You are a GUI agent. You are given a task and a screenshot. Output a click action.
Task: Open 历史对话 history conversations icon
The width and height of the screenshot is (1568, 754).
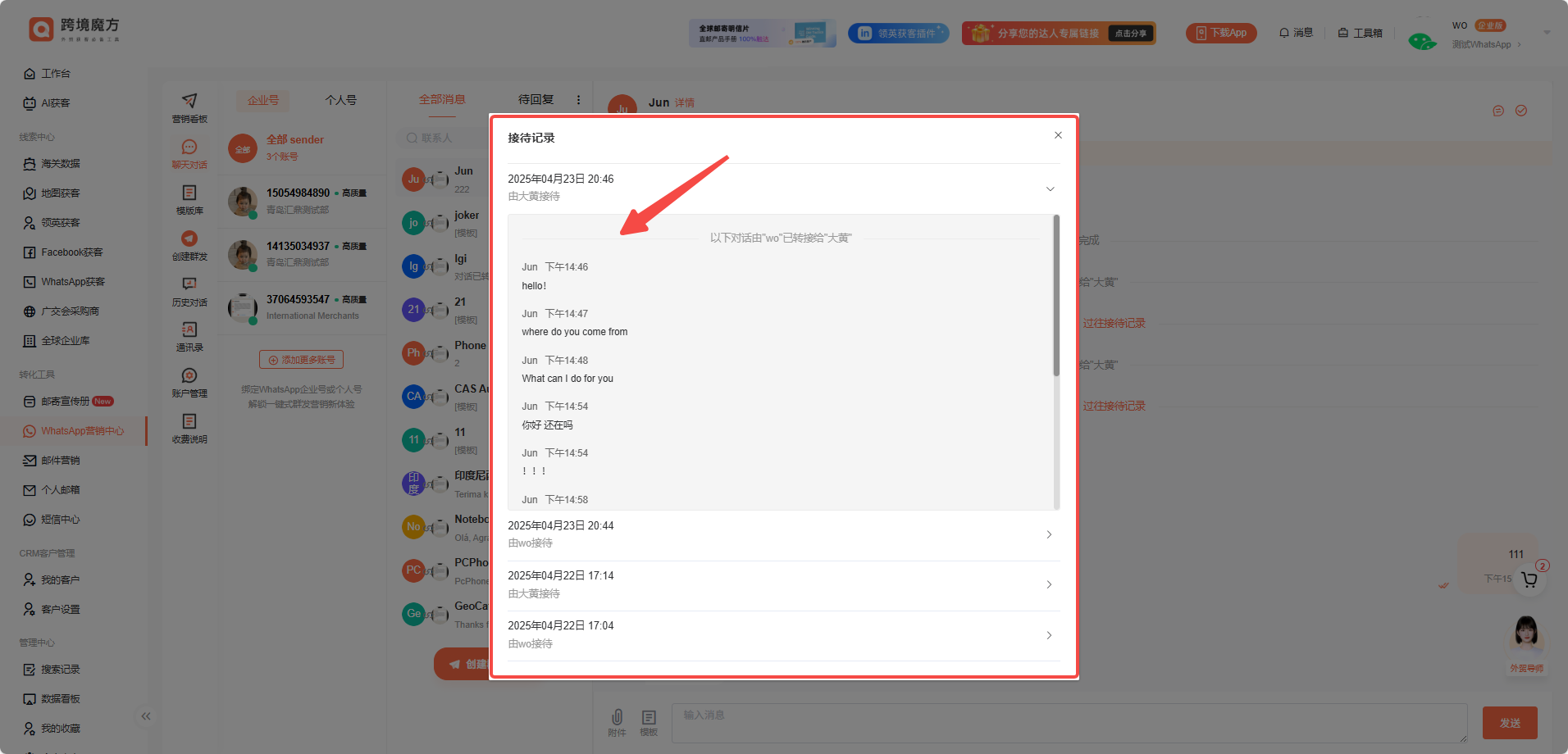click(189, 285)
